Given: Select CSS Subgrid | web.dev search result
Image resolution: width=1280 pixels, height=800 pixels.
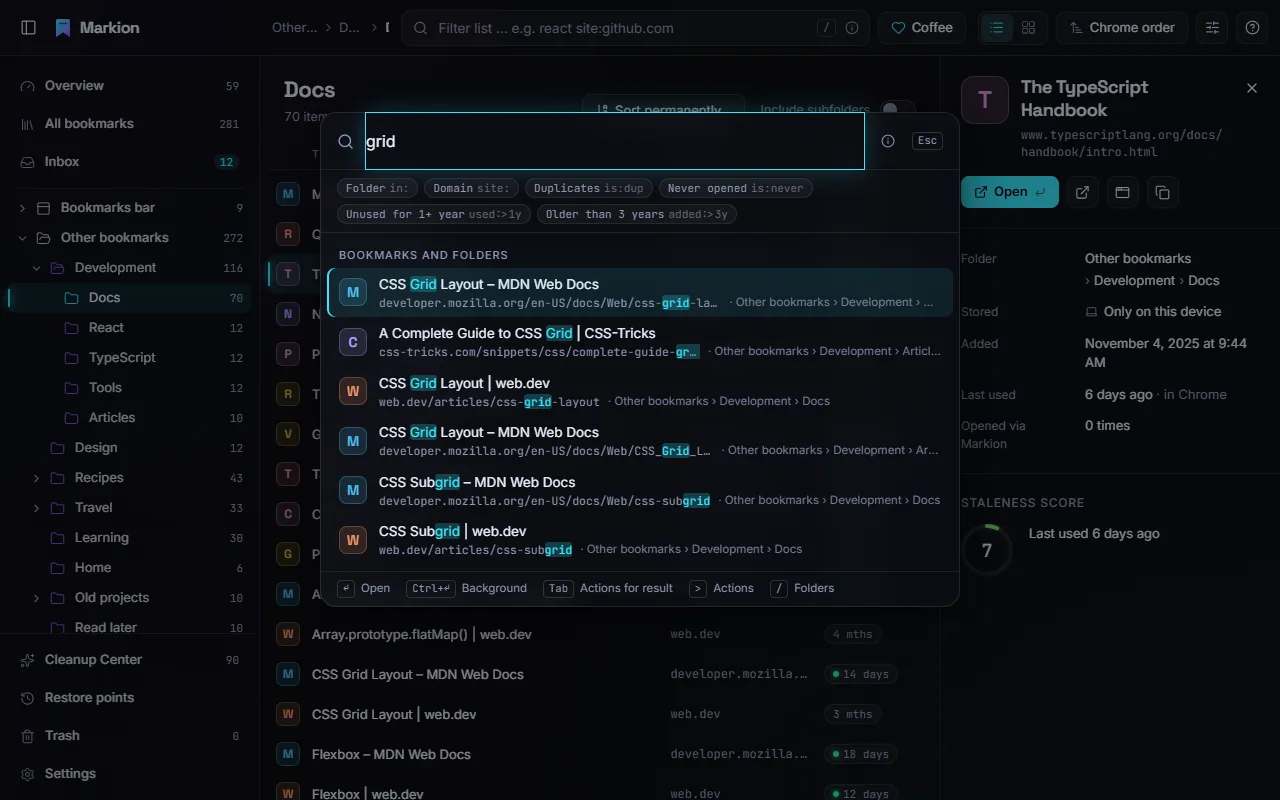Looking at the screenshot, I should click(x=640, y=540).
